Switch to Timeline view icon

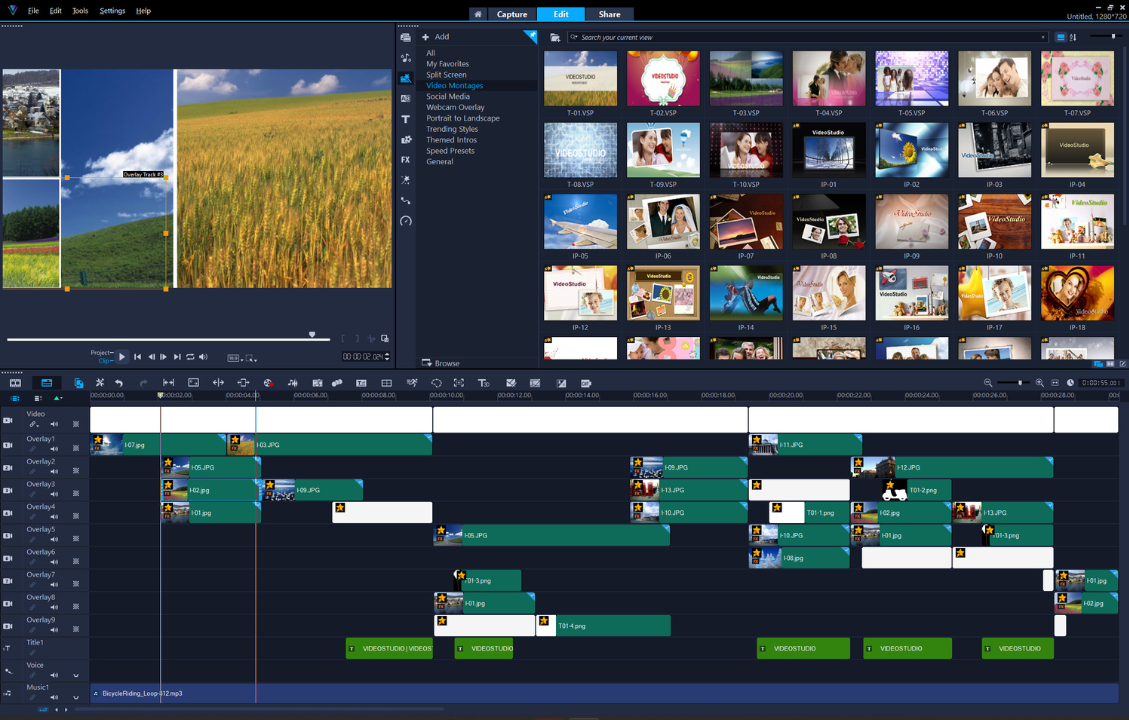tap(47, 383)
